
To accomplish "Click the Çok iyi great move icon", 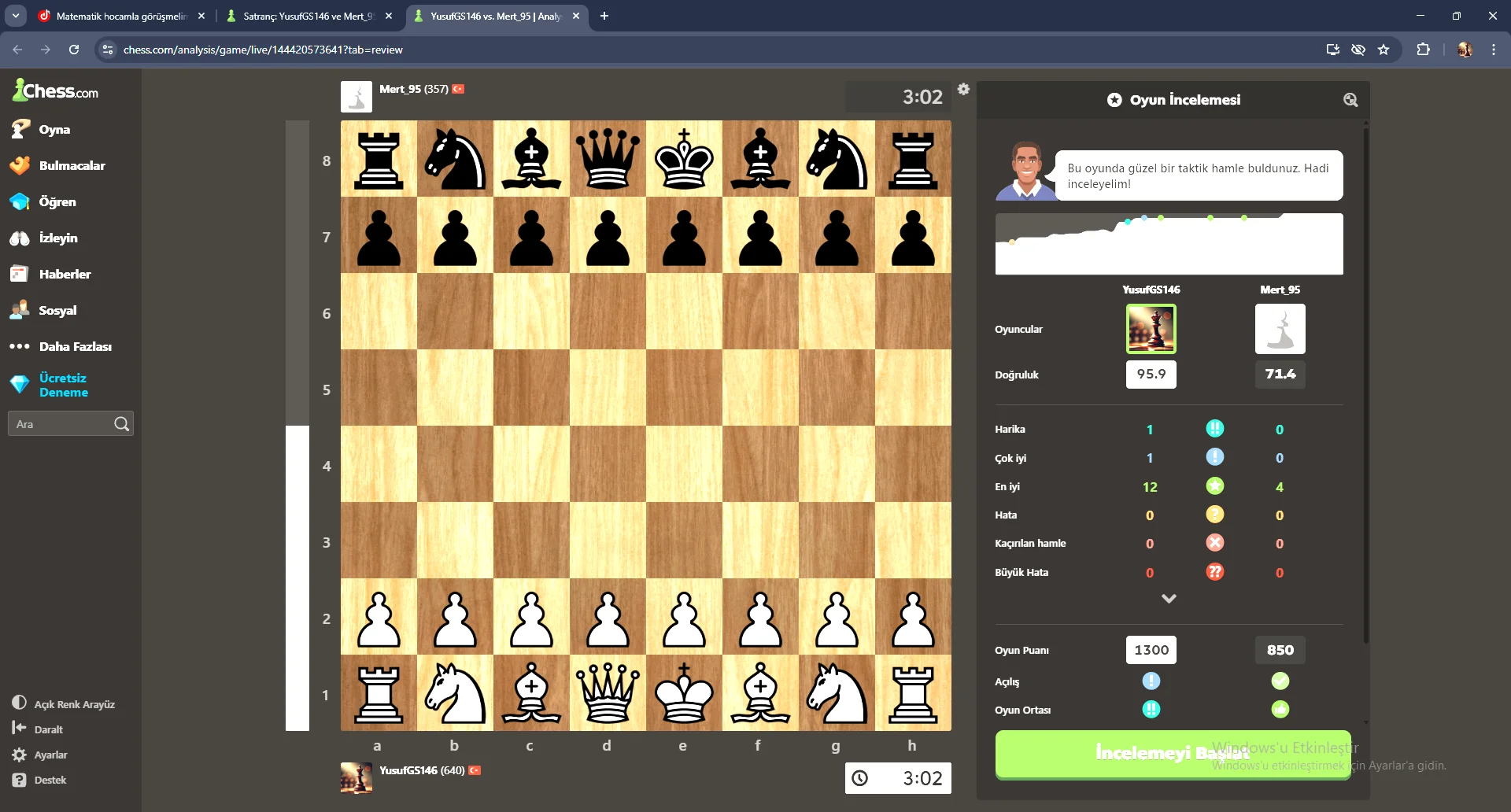I will 1215,457.
